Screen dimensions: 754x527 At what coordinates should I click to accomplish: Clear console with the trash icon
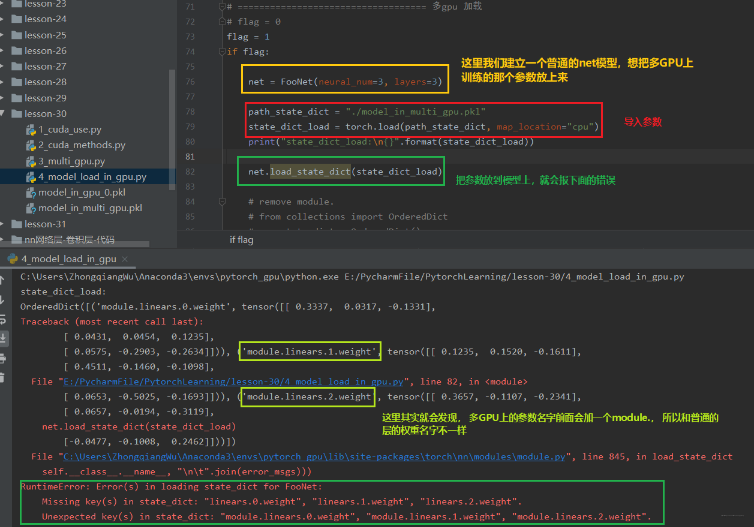tap(1, 377)
